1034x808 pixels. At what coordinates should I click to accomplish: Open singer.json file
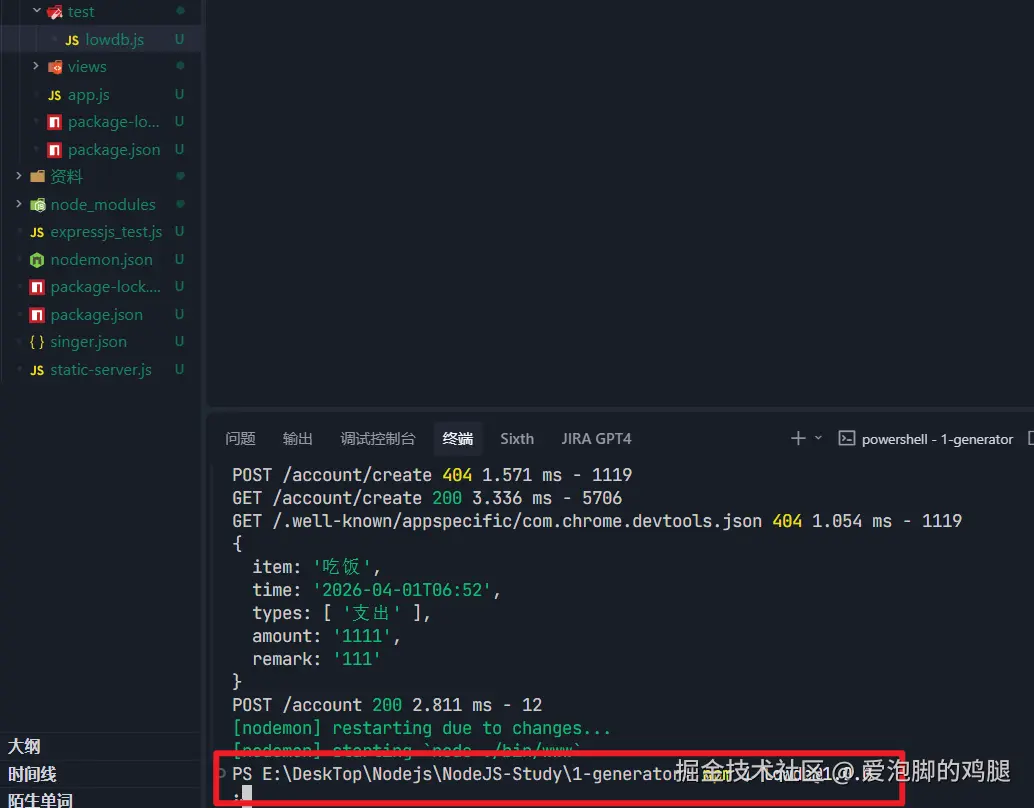tap(88, 342)
